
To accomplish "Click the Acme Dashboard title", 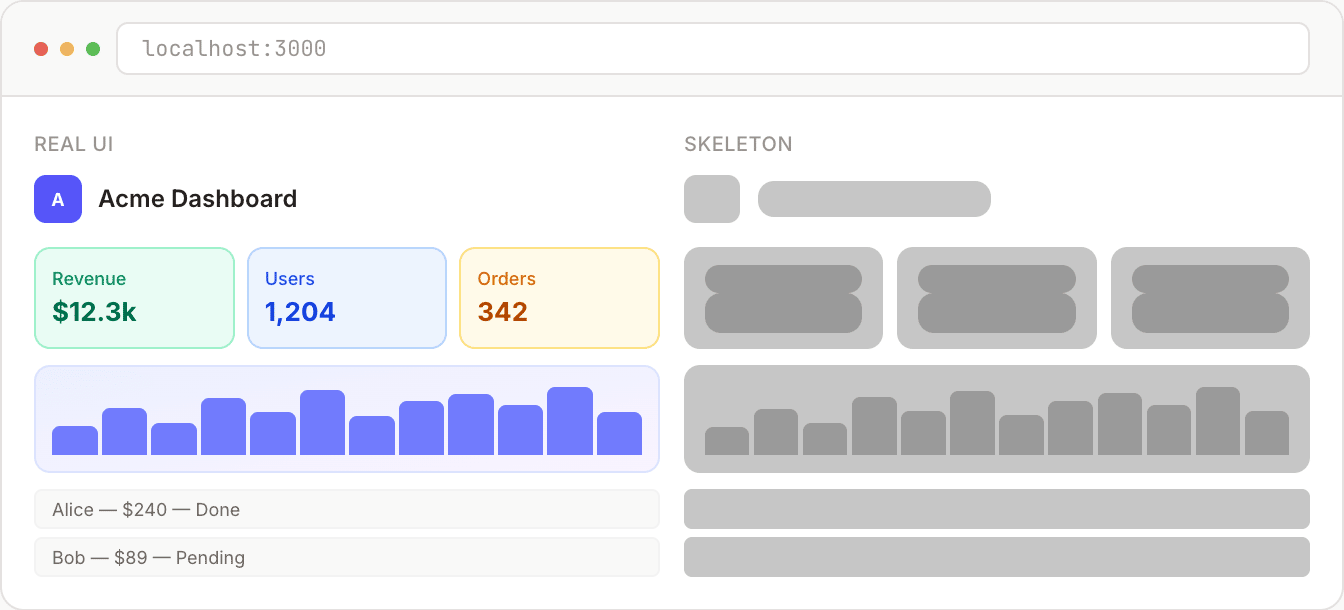I will (x=197, y=199).
